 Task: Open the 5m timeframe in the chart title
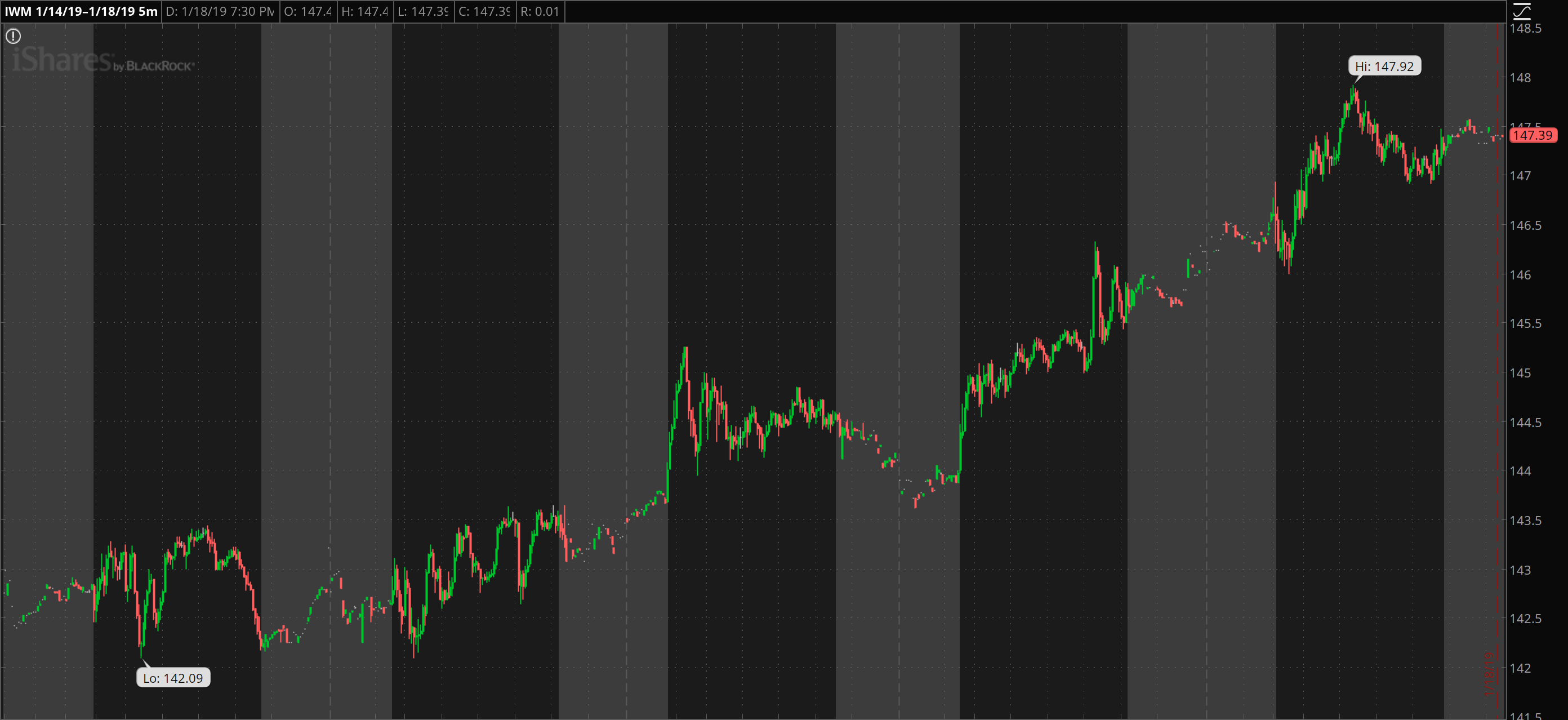click(x=148, y=10)
